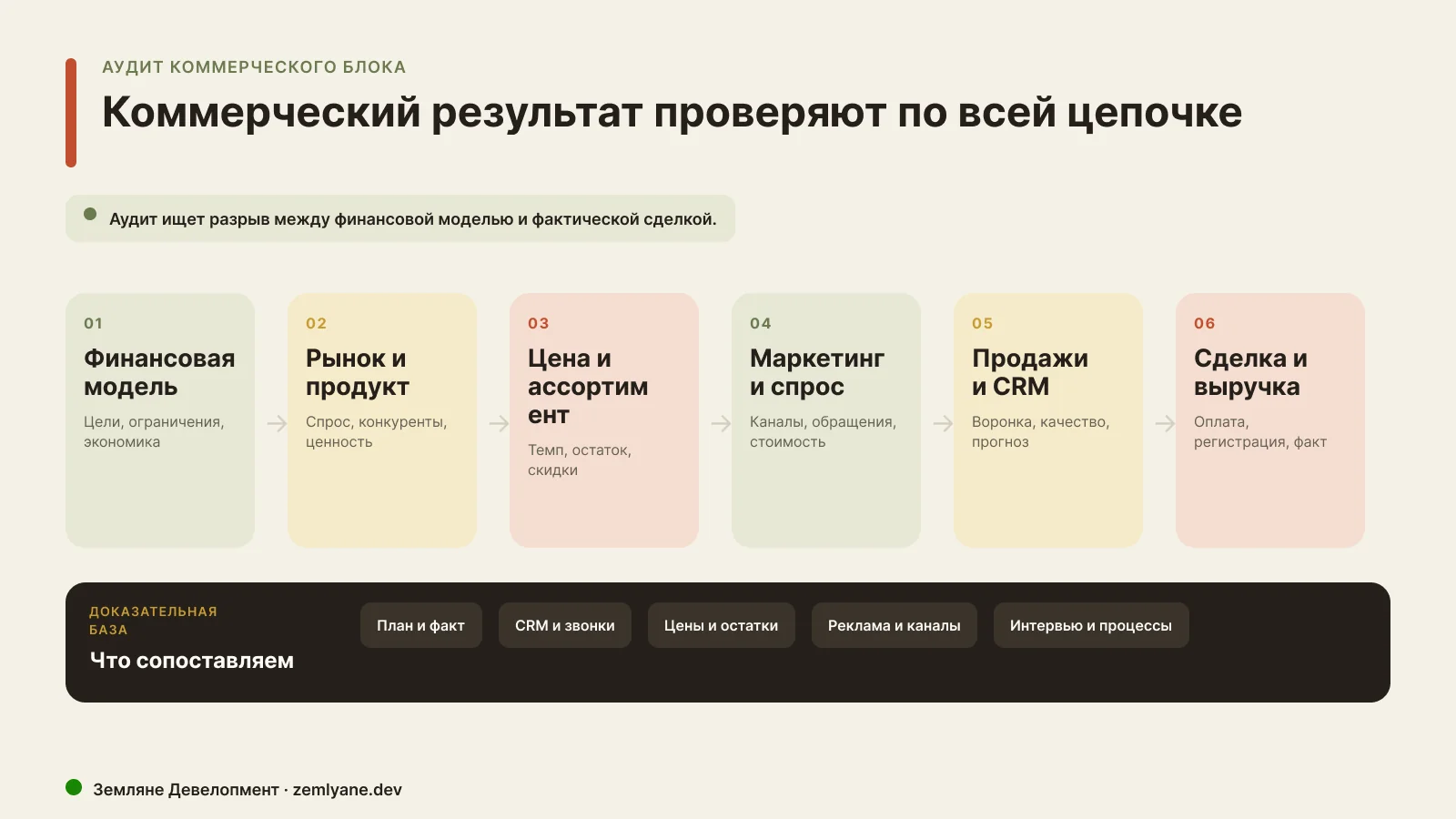
Task: Click the step number 06
Action: 1205,323
